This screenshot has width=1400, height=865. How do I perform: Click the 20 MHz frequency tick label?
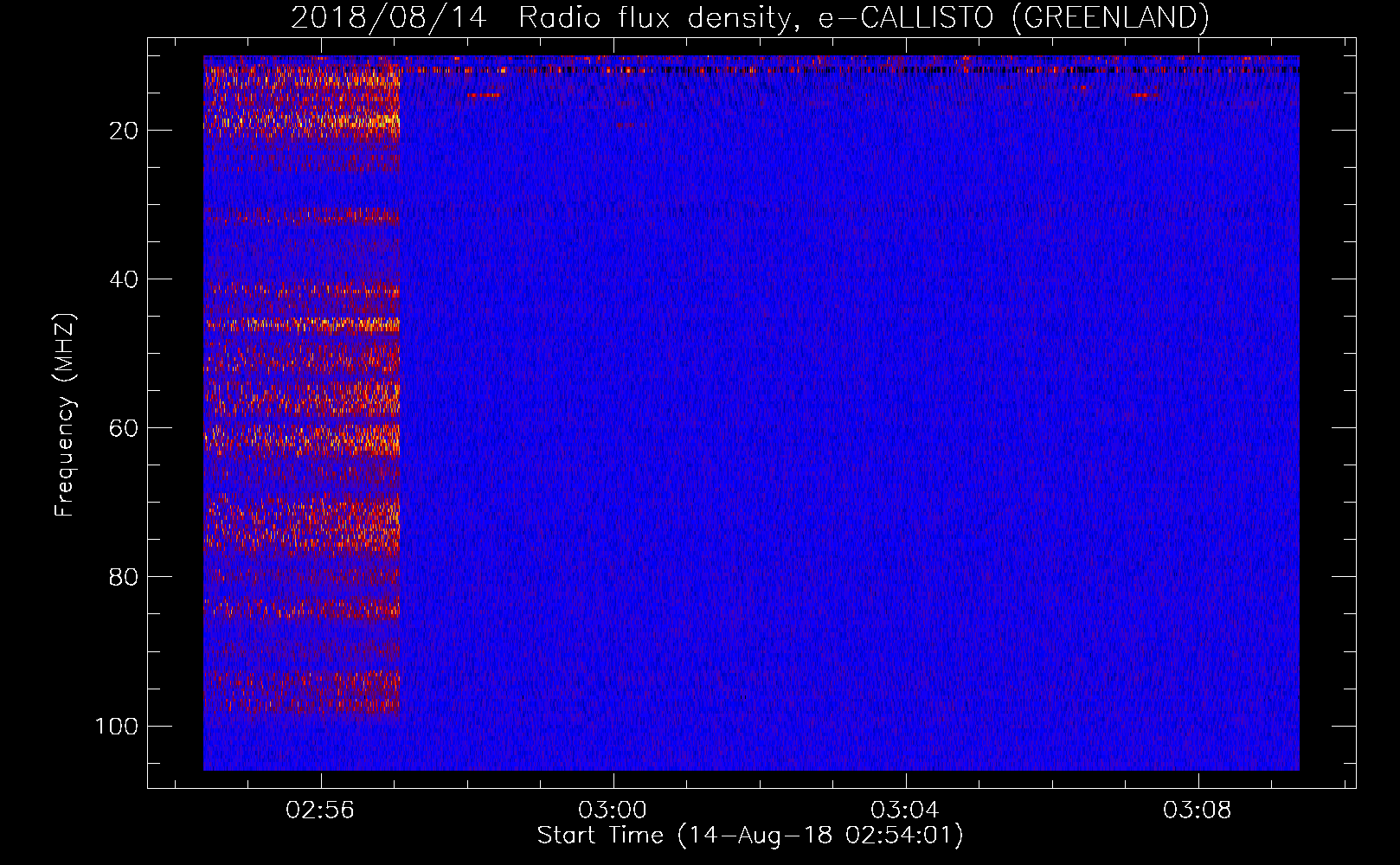click(x=124, y=131)
